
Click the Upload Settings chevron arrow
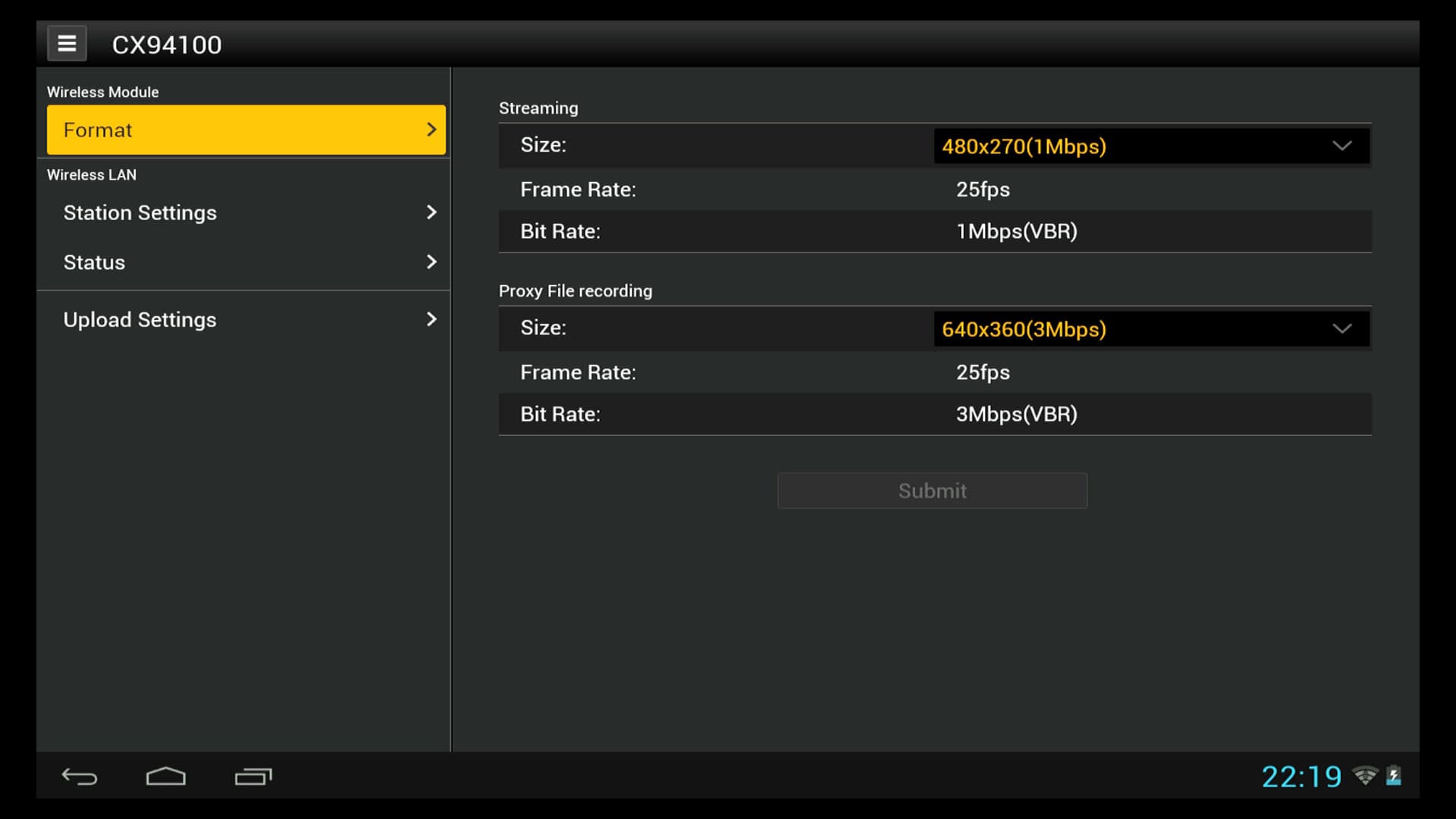point(431,319)
